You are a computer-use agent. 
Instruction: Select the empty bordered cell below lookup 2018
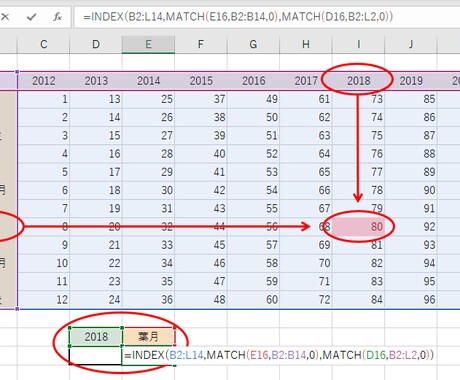click(96, 355)
